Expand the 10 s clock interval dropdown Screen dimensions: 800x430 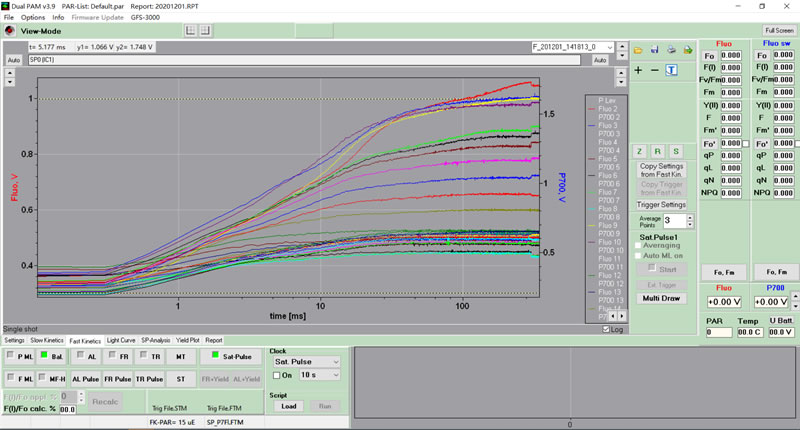[335, 375]
